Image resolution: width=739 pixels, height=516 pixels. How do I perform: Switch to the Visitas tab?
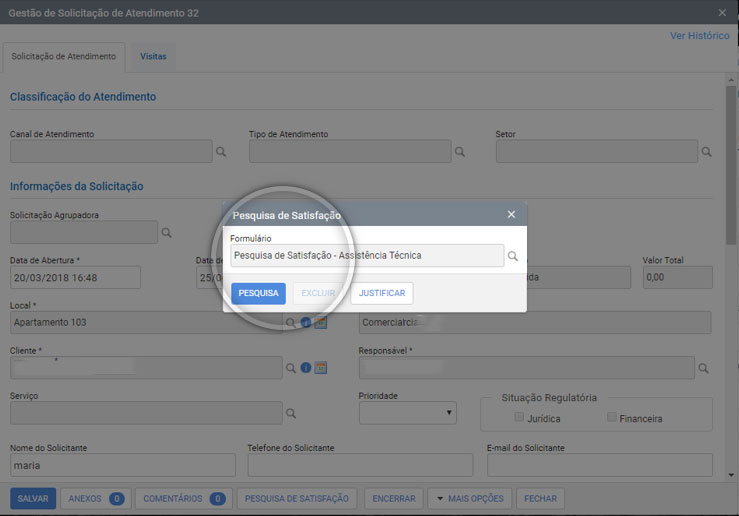(x=153, y=57)
